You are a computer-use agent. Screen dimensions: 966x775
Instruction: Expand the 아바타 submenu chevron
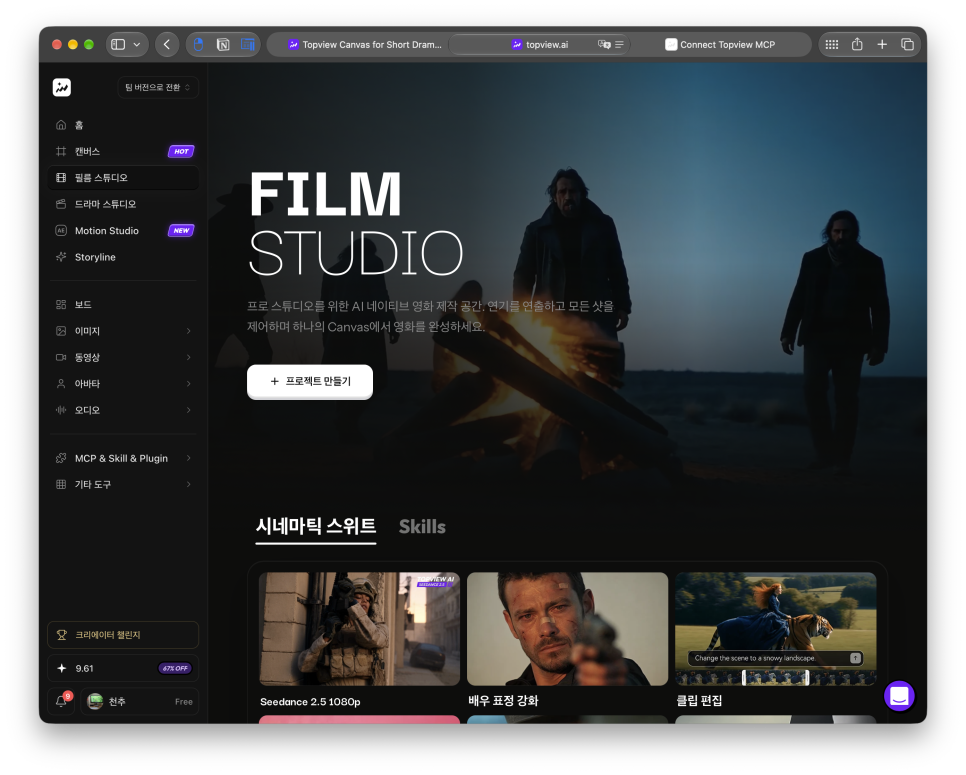tap(189, 384)
